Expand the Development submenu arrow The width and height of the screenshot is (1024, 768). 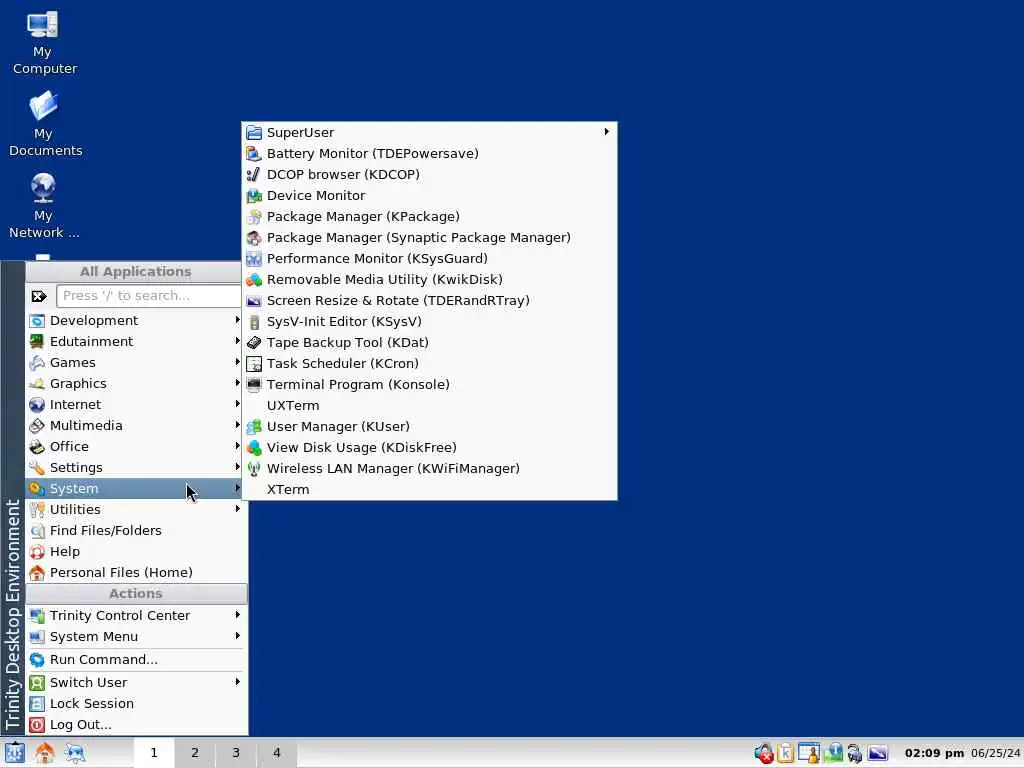[237, 320]
